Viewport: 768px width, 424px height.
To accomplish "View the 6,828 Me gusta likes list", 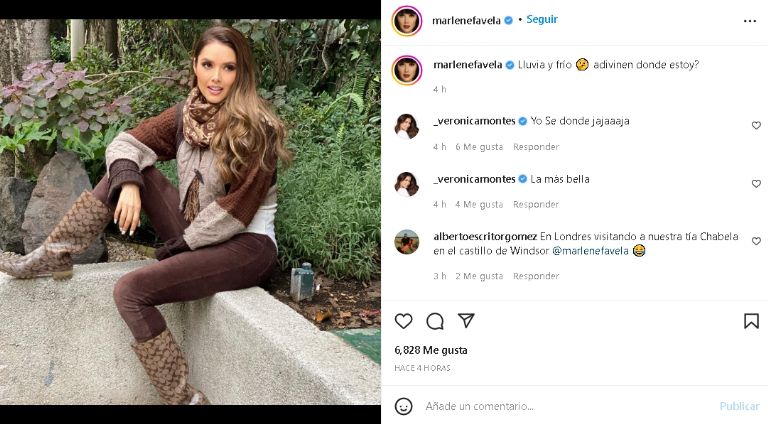I will tap(431, 350).
